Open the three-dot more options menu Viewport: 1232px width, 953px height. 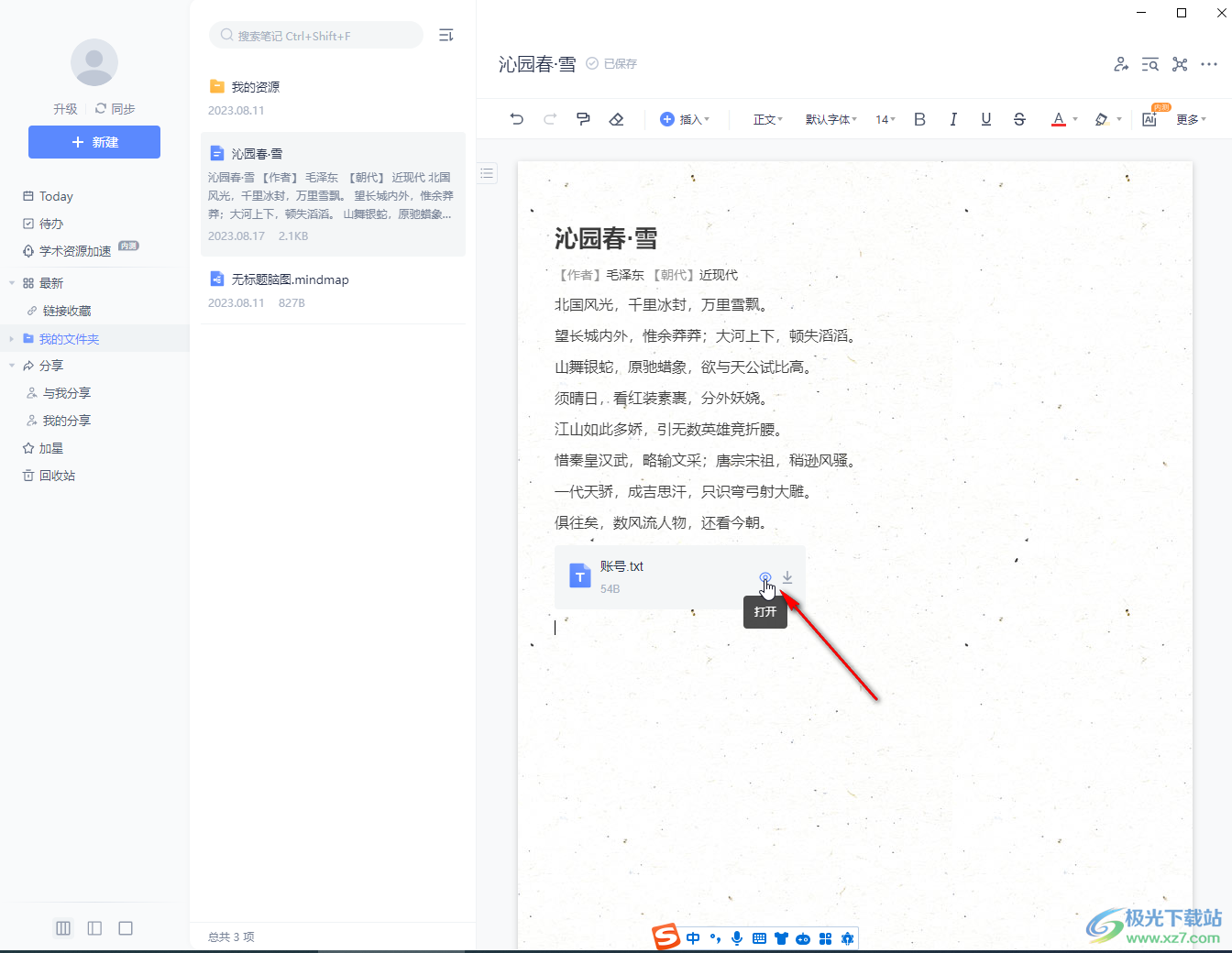1209,64
